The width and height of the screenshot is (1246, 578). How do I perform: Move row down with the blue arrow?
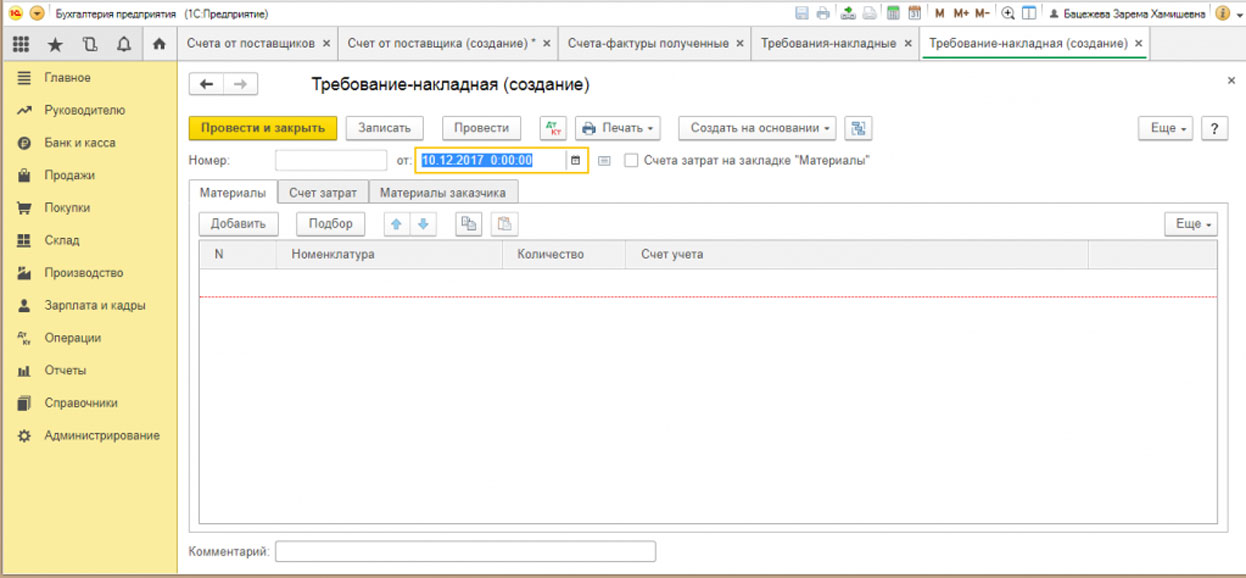423,224
